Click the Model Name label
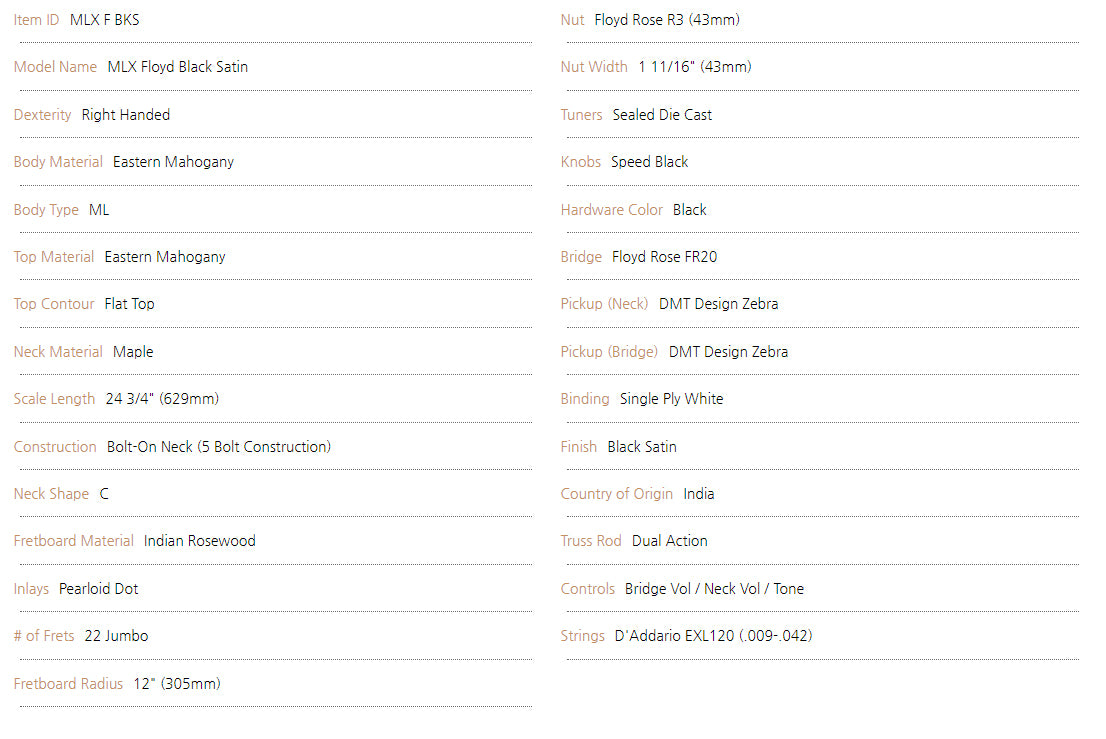 pyautogui.click(x=55, y=67)
